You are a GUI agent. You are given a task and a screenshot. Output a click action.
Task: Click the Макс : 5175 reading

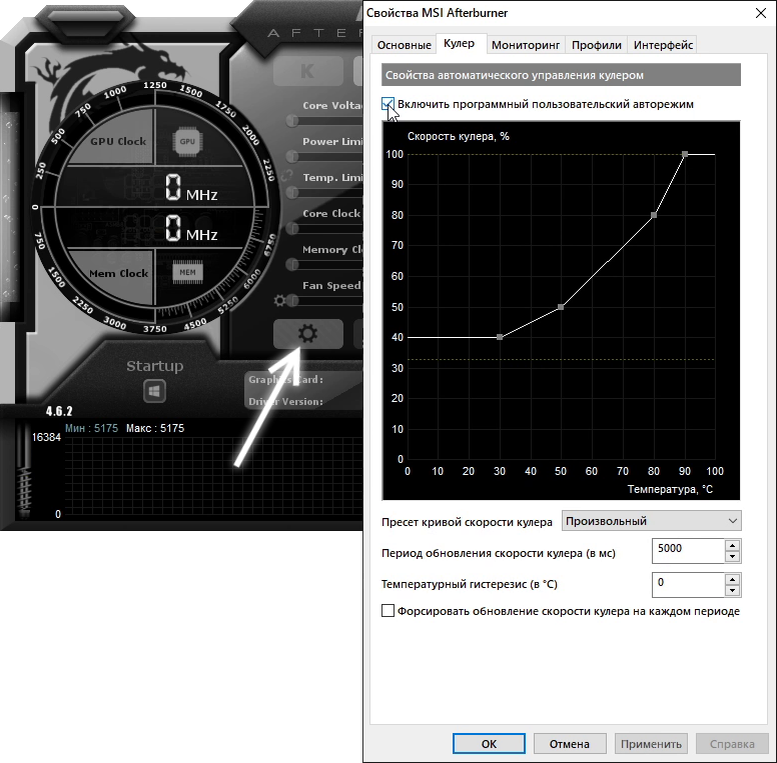point(155,429)
